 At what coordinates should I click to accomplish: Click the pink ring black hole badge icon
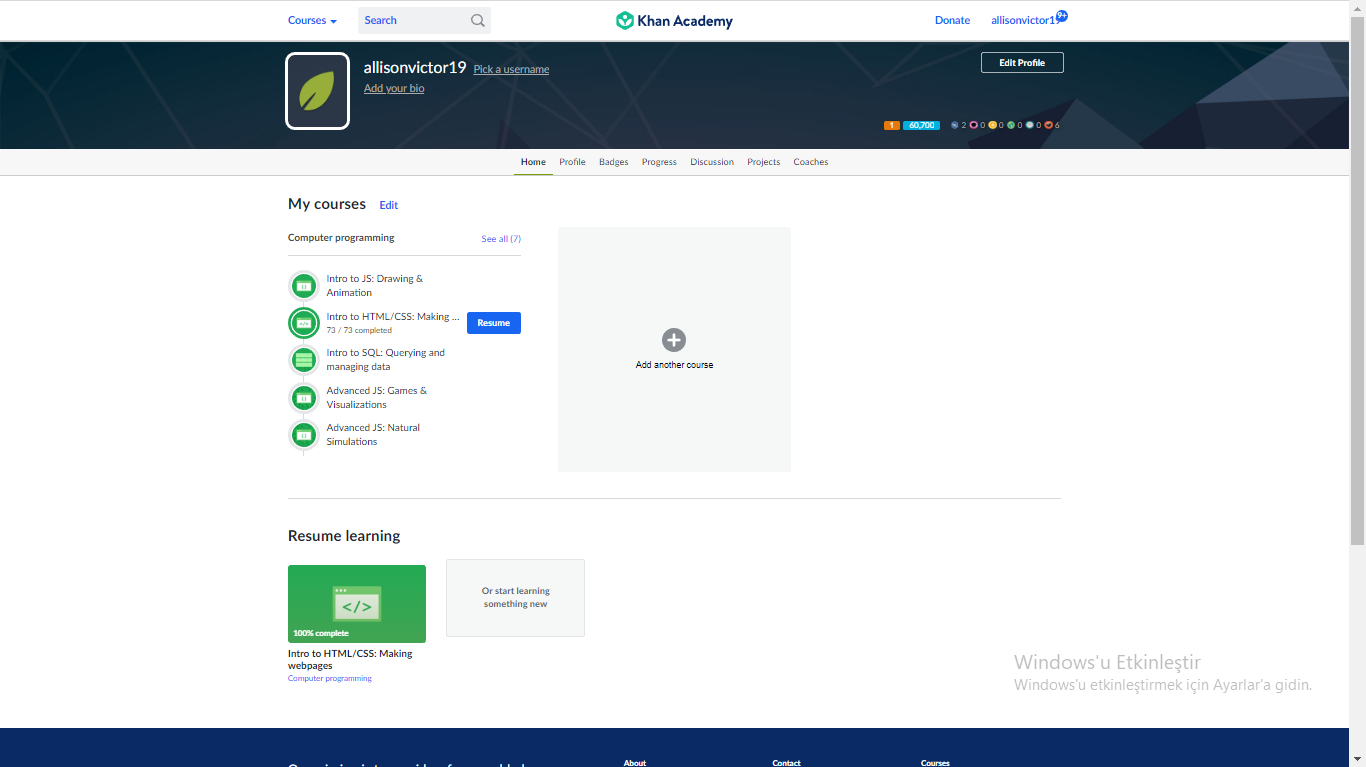point(973,125)
